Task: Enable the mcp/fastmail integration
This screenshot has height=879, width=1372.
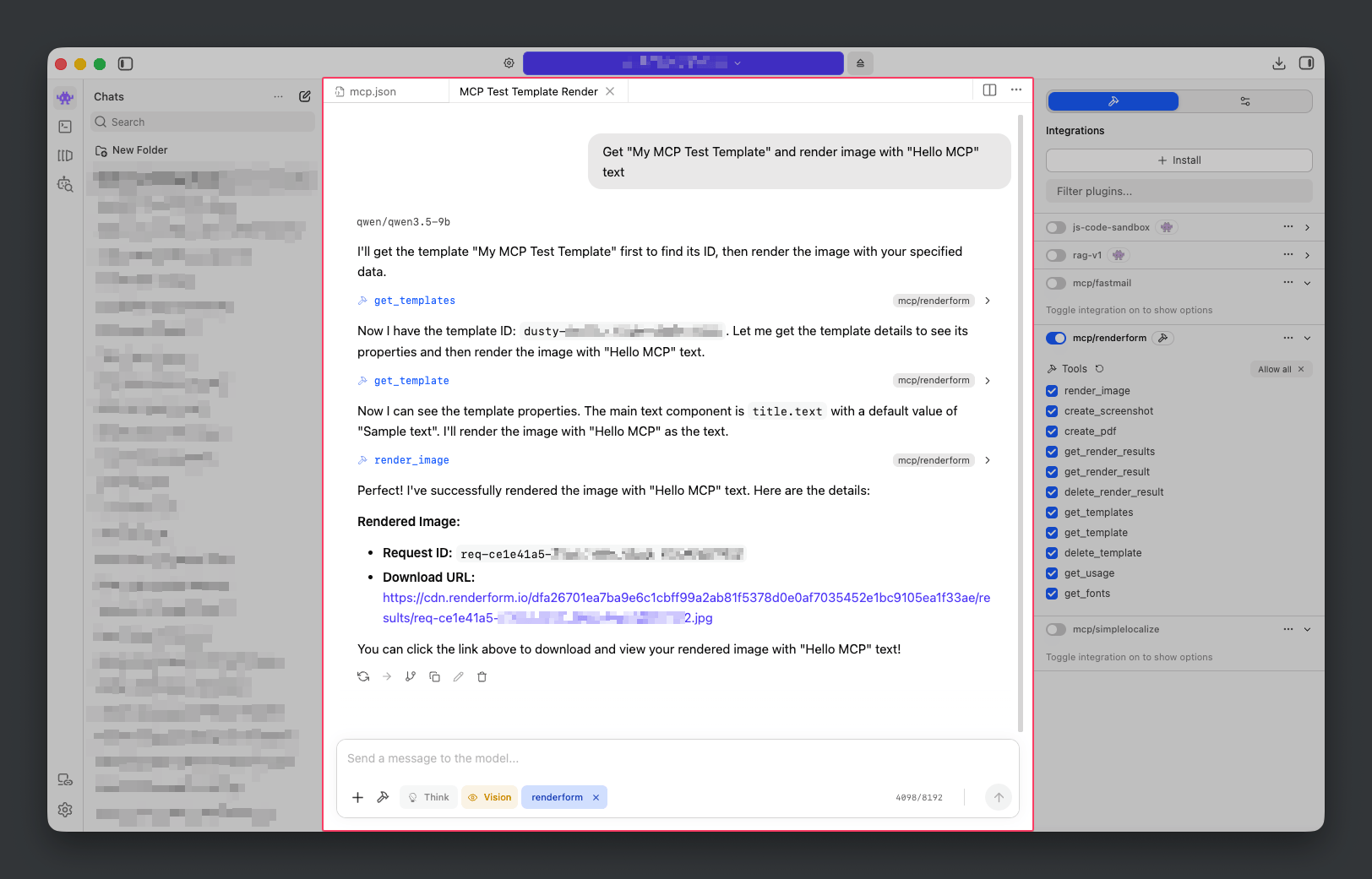Action: (1056, 283)
